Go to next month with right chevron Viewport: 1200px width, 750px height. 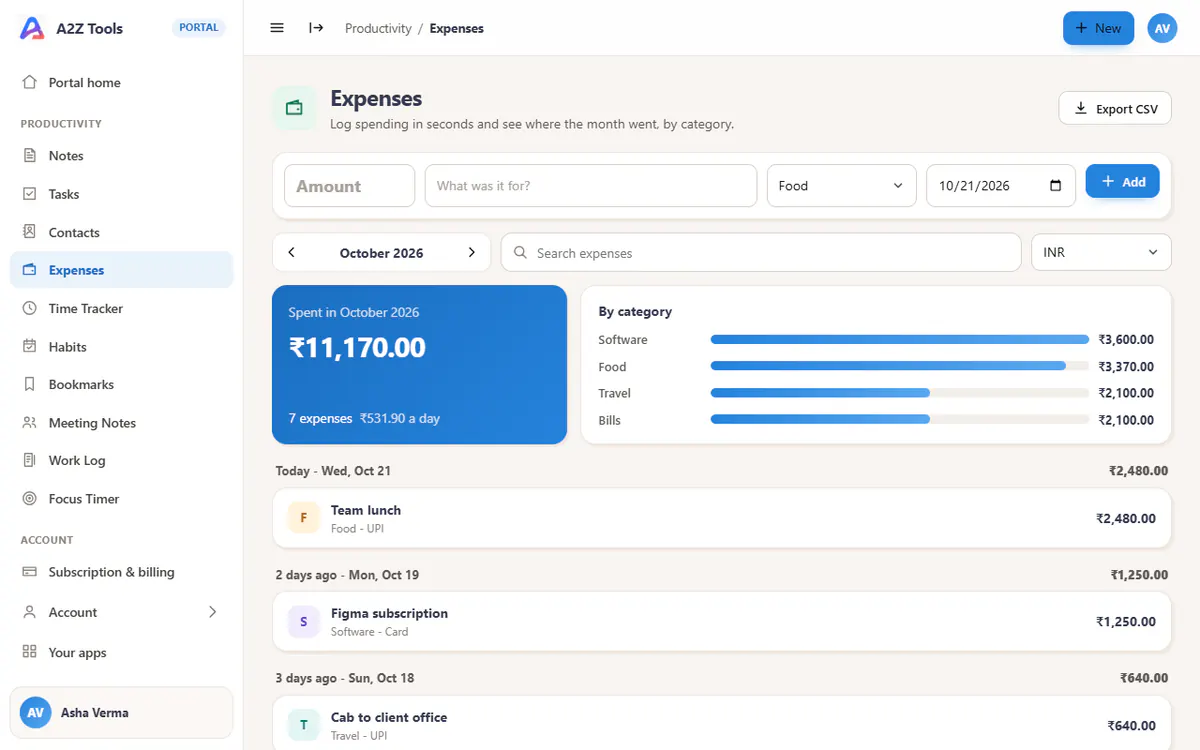[472, 253]
